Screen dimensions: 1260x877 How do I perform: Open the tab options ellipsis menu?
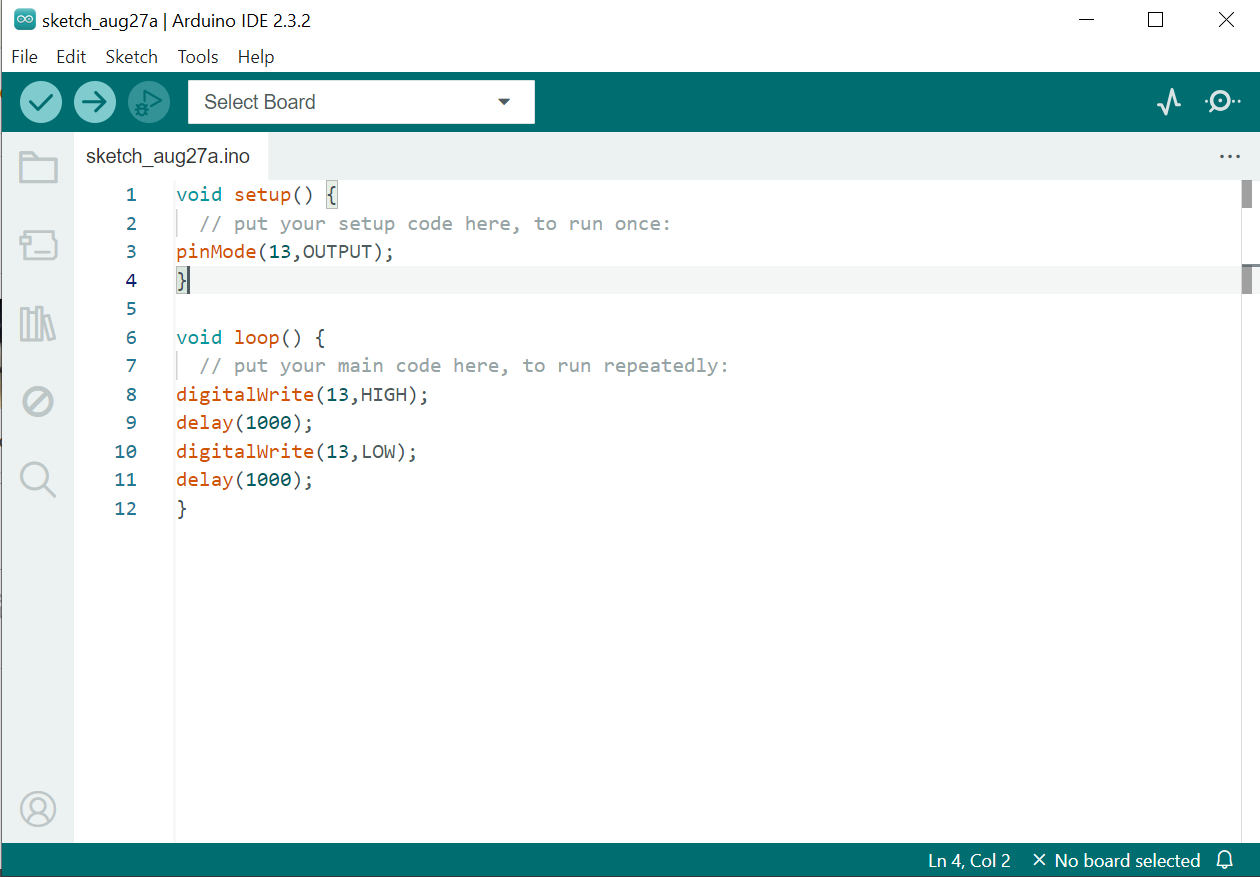coord(1230,157)
